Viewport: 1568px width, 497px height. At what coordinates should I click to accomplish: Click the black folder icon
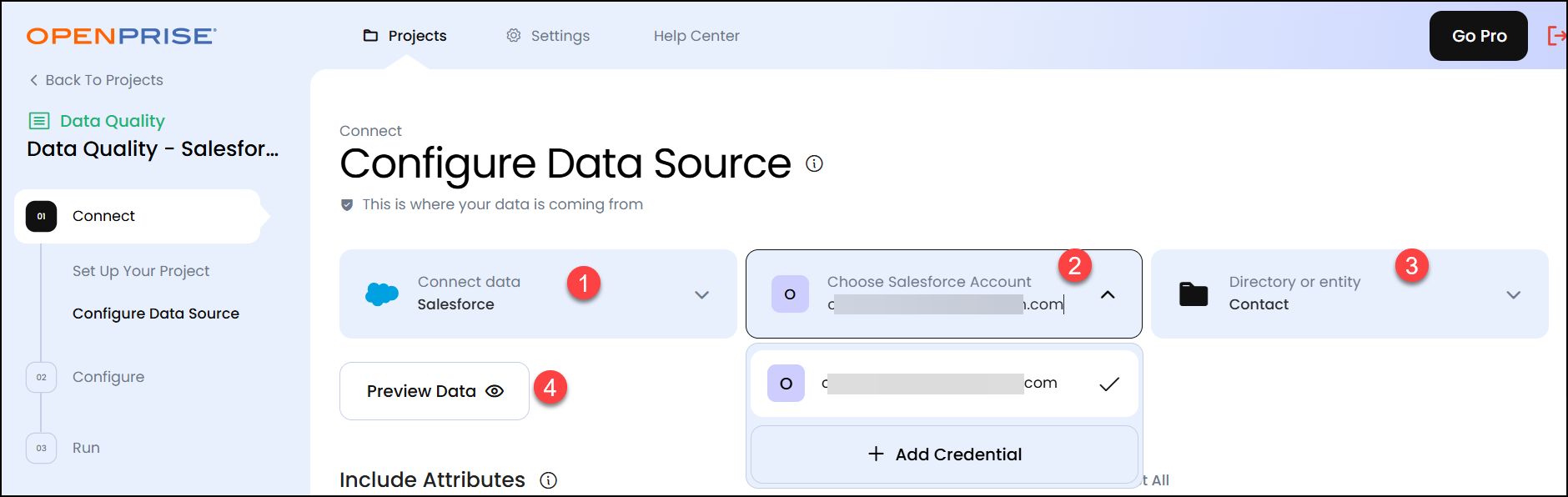pos(1194,294)
